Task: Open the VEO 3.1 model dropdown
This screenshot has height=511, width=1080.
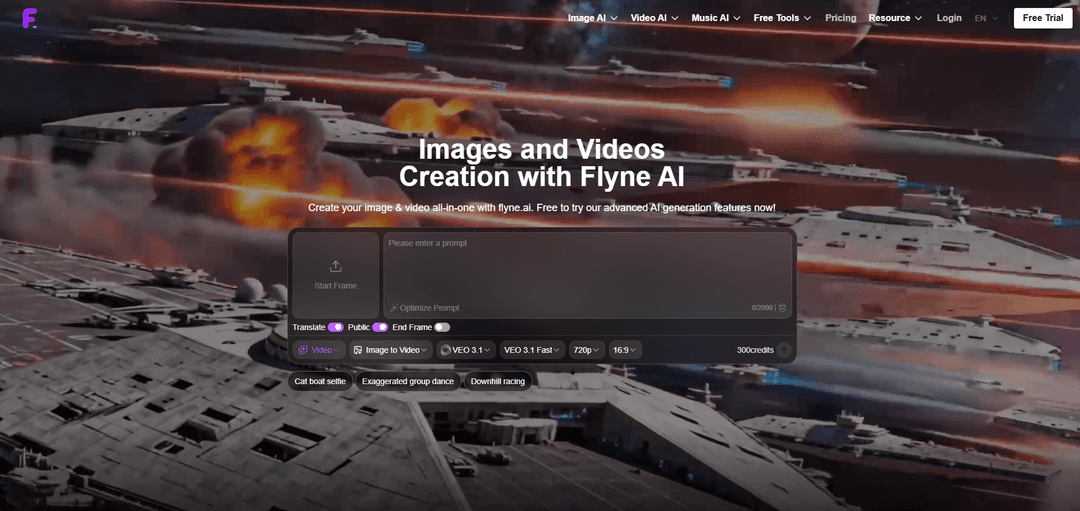Action: pyautogui.click(x=466, y=350)
